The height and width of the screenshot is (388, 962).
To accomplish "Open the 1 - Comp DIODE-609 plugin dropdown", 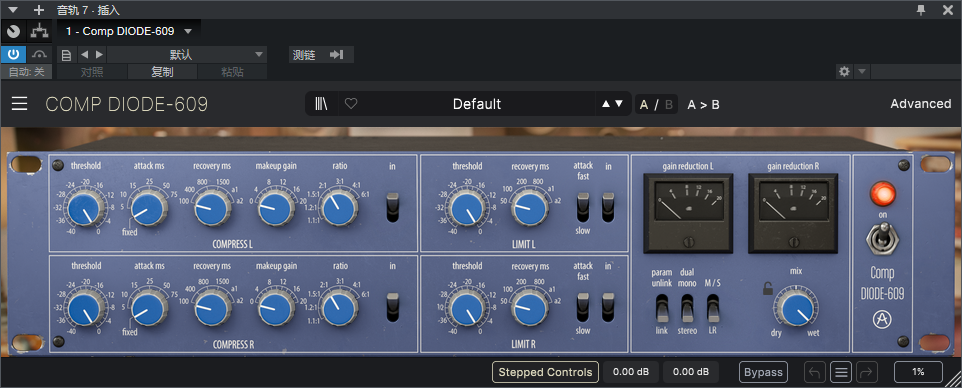I will click(129, 31).
